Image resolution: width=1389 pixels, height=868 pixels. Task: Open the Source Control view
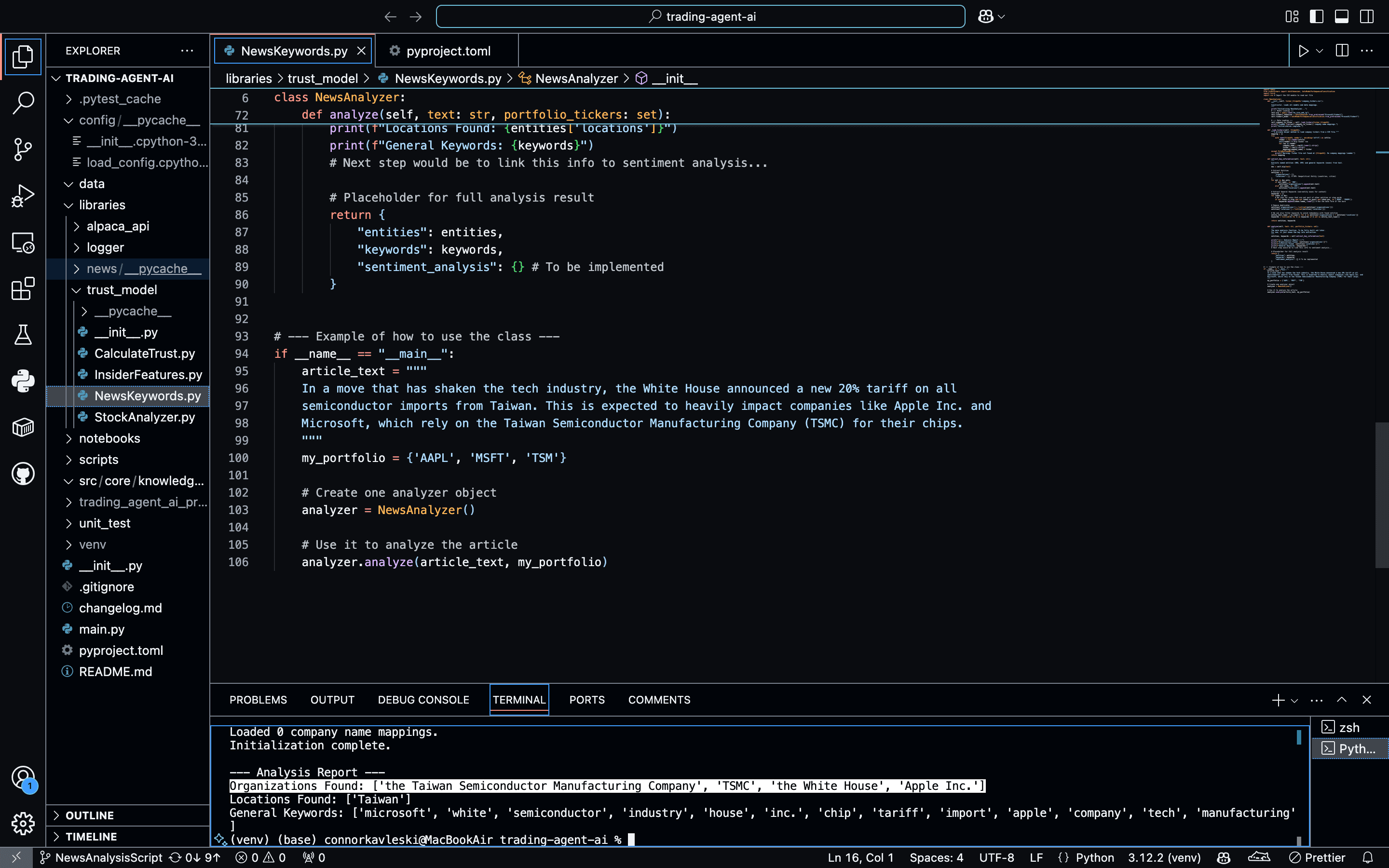23,149
